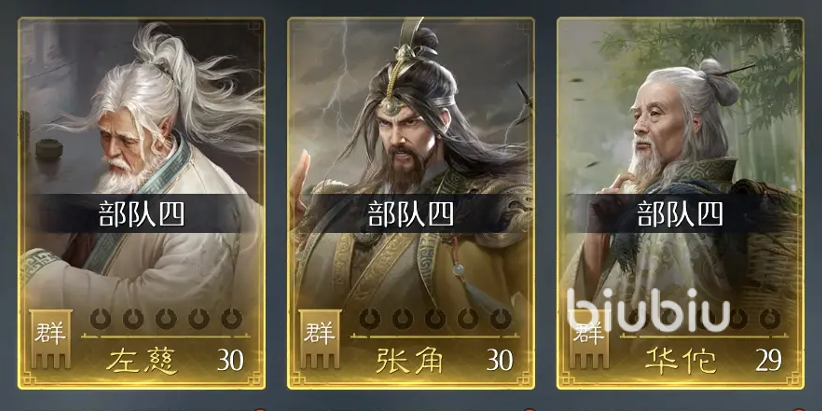Click the 群 faction badge on 张角's card
Image resolution: width=822 pixels, height=411 pixels.
(x=320, y=338)
